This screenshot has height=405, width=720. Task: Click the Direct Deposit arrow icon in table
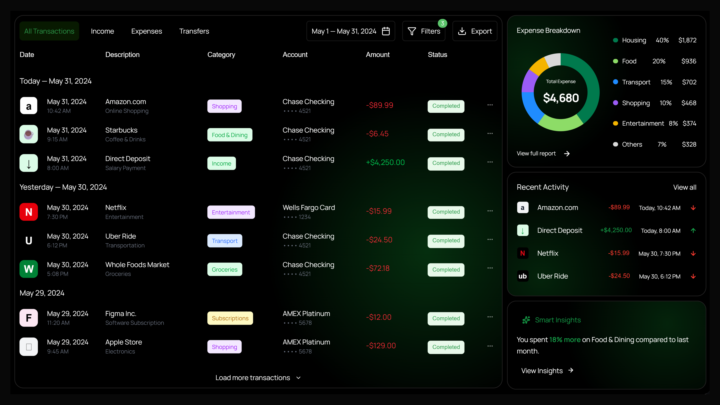coord(28,163)
